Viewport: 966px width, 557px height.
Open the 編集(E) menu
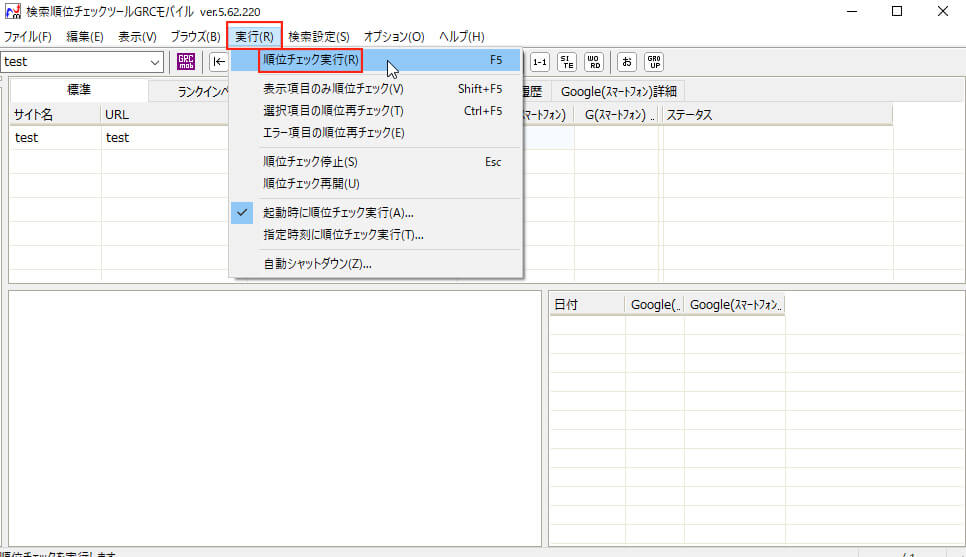(x=85, y=36)
